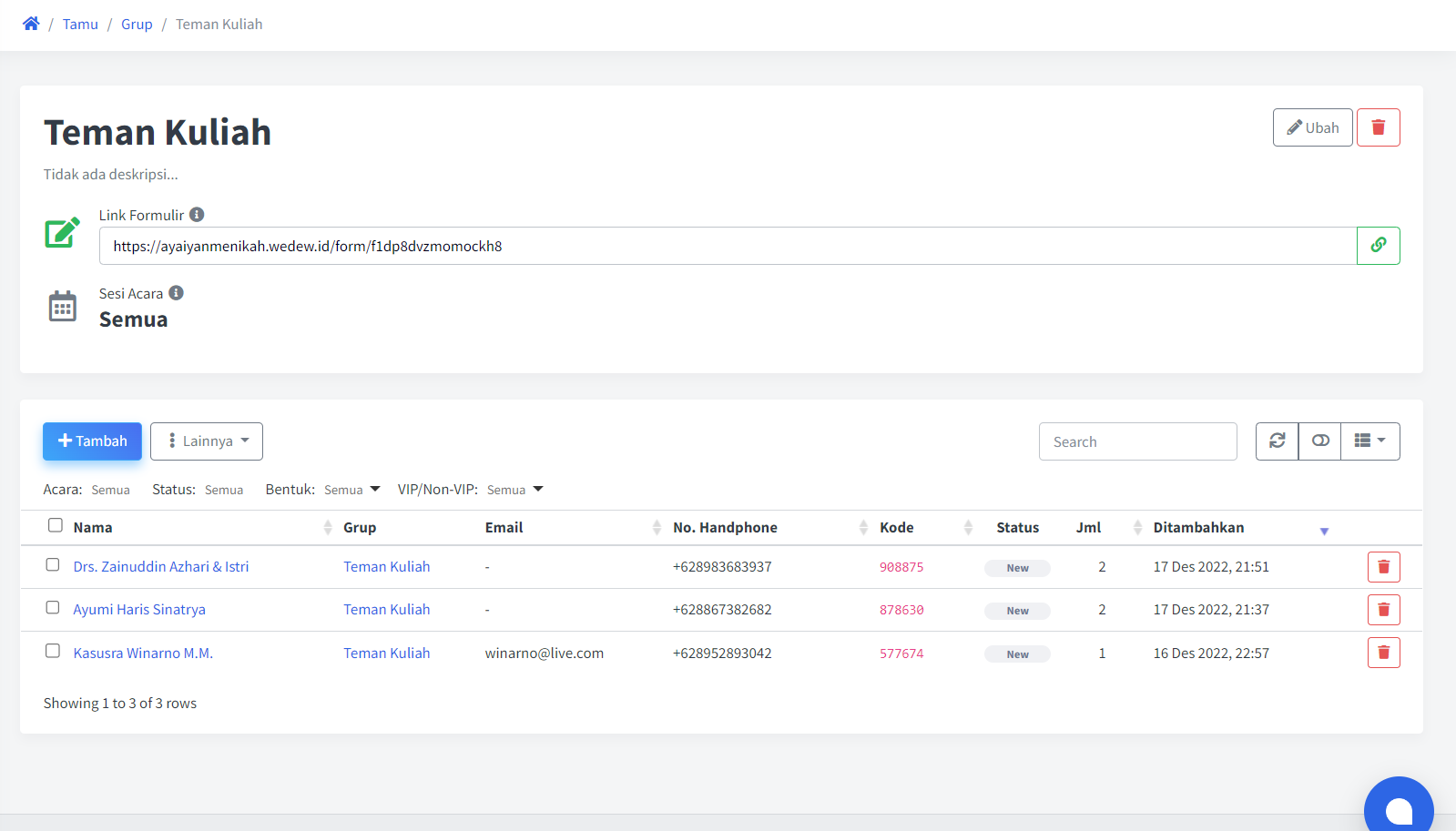
Task: Click the calendar icon beside Sesi Acara
Action: tap(63, 306)
